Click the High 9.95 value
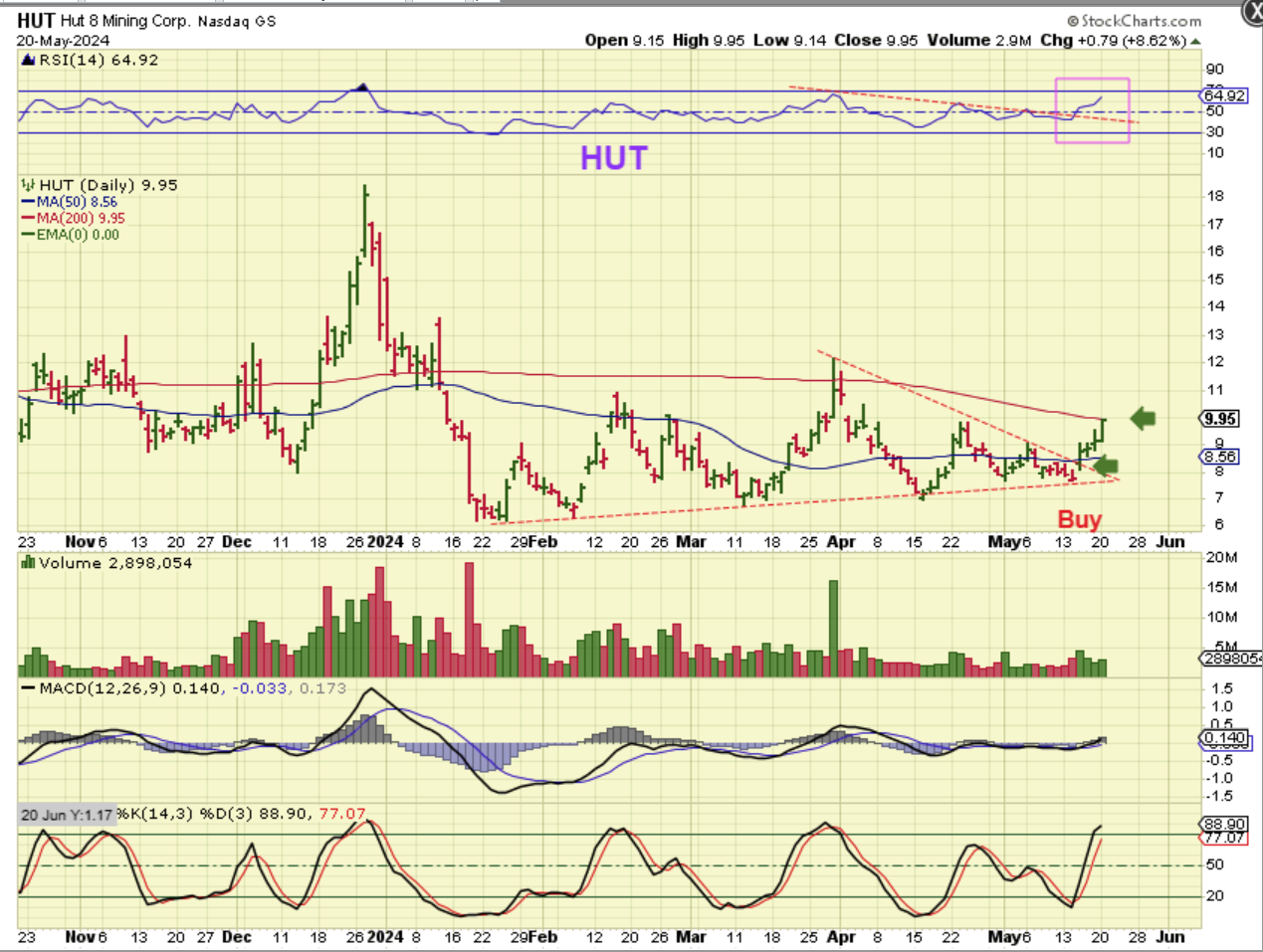 pos(710,41)
